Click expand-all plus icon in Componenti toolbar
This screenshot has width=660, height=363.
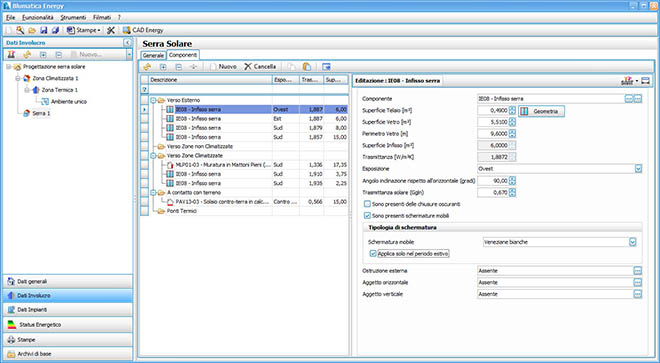coord(163,67)
